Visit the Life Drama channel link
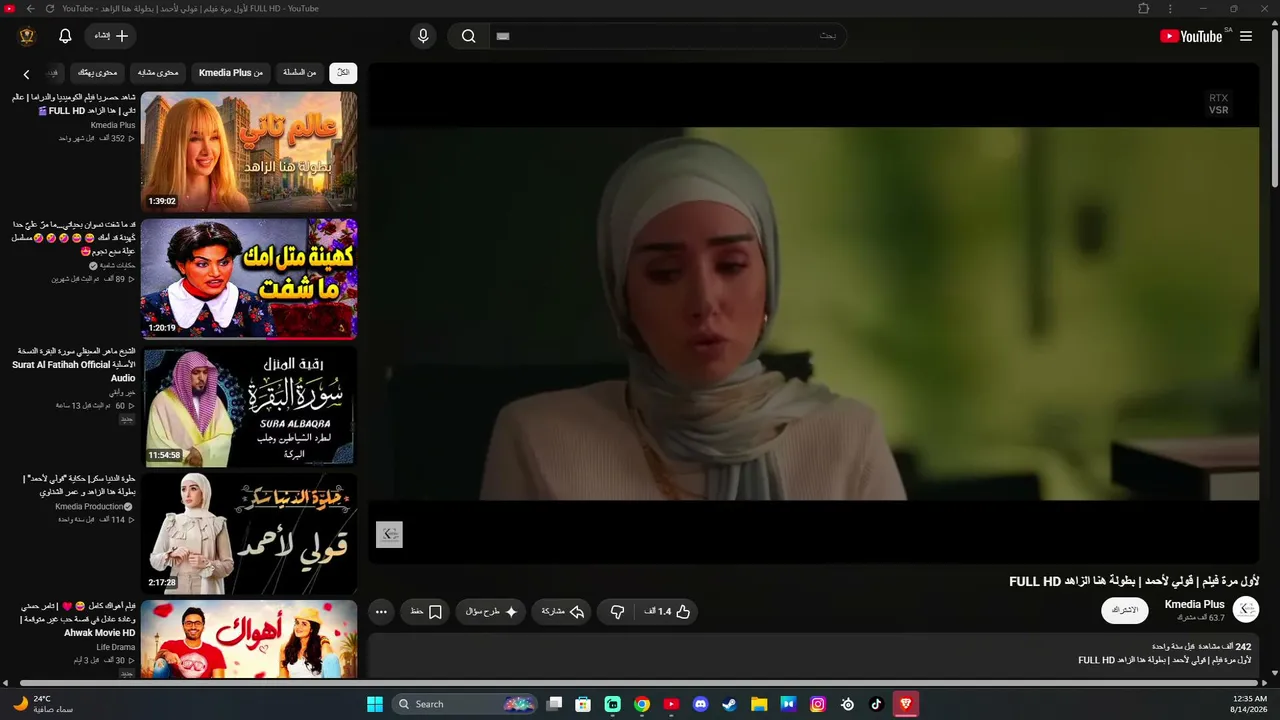This screenshot has height=720, width=1280. [116, 648]
